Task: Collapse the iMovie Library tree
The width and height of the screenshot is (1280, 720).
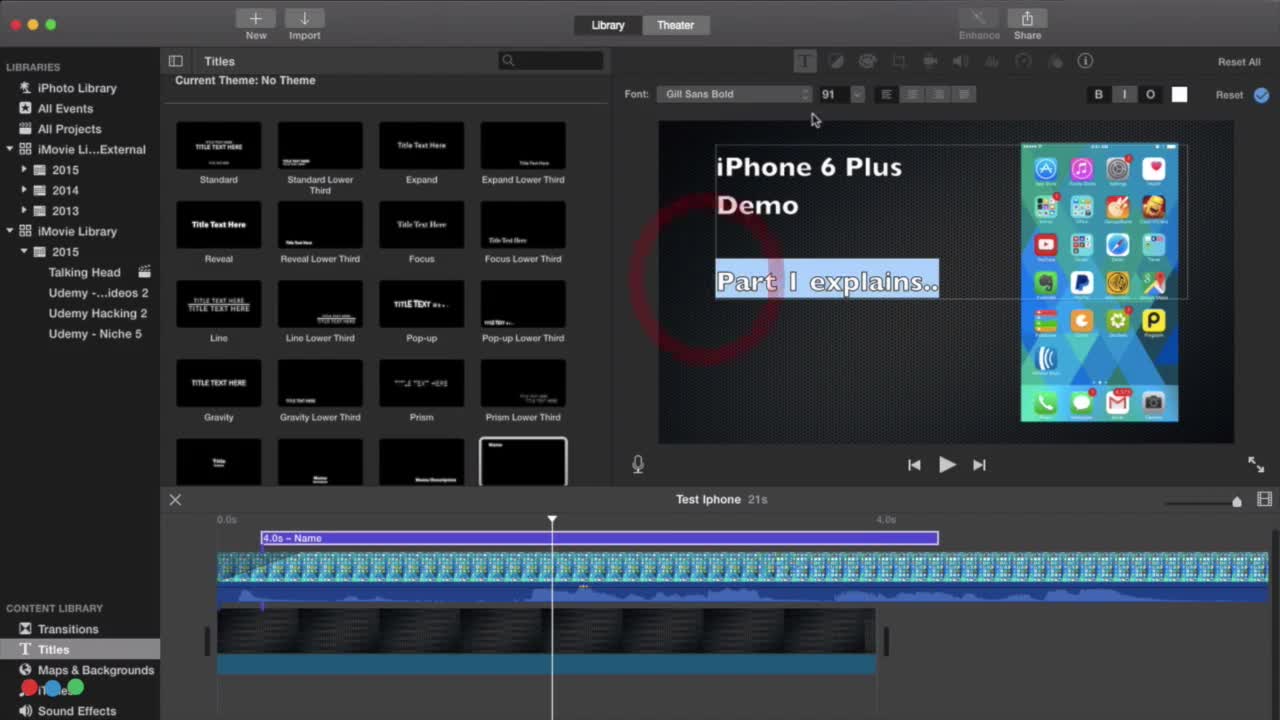Action: [10, 231]
